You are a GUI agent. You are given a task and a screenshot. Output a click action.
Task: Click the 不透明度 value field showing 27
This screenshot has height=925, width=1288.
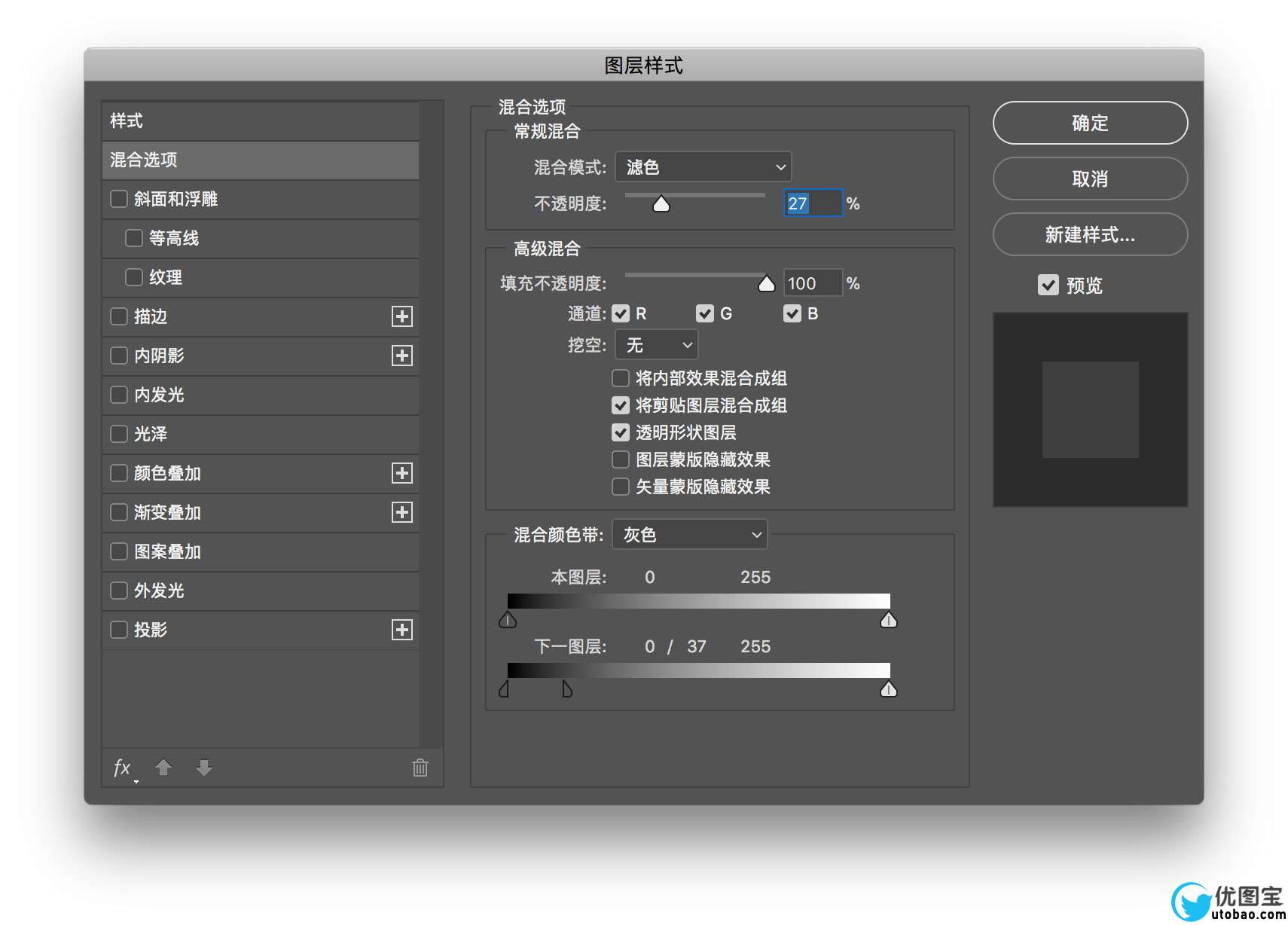click(x=813, y=203)
